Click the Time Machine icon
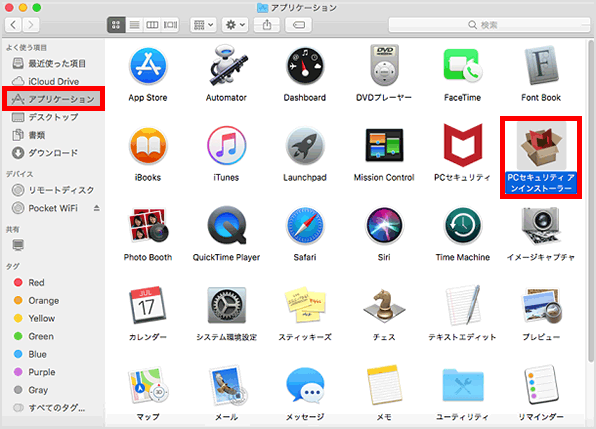 (463, 226)
